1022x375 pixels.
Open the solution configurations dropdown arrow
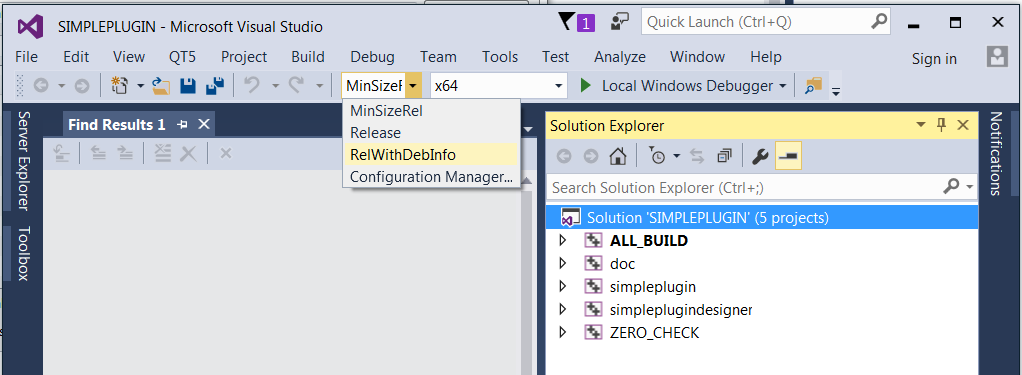point(413,85)
